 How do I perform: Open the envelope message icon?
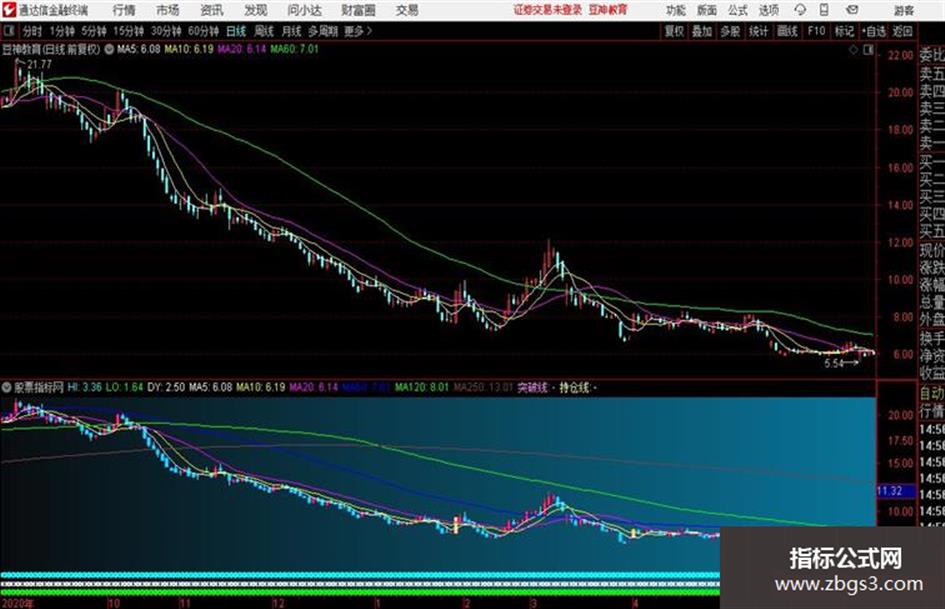[x=852, y=10]
